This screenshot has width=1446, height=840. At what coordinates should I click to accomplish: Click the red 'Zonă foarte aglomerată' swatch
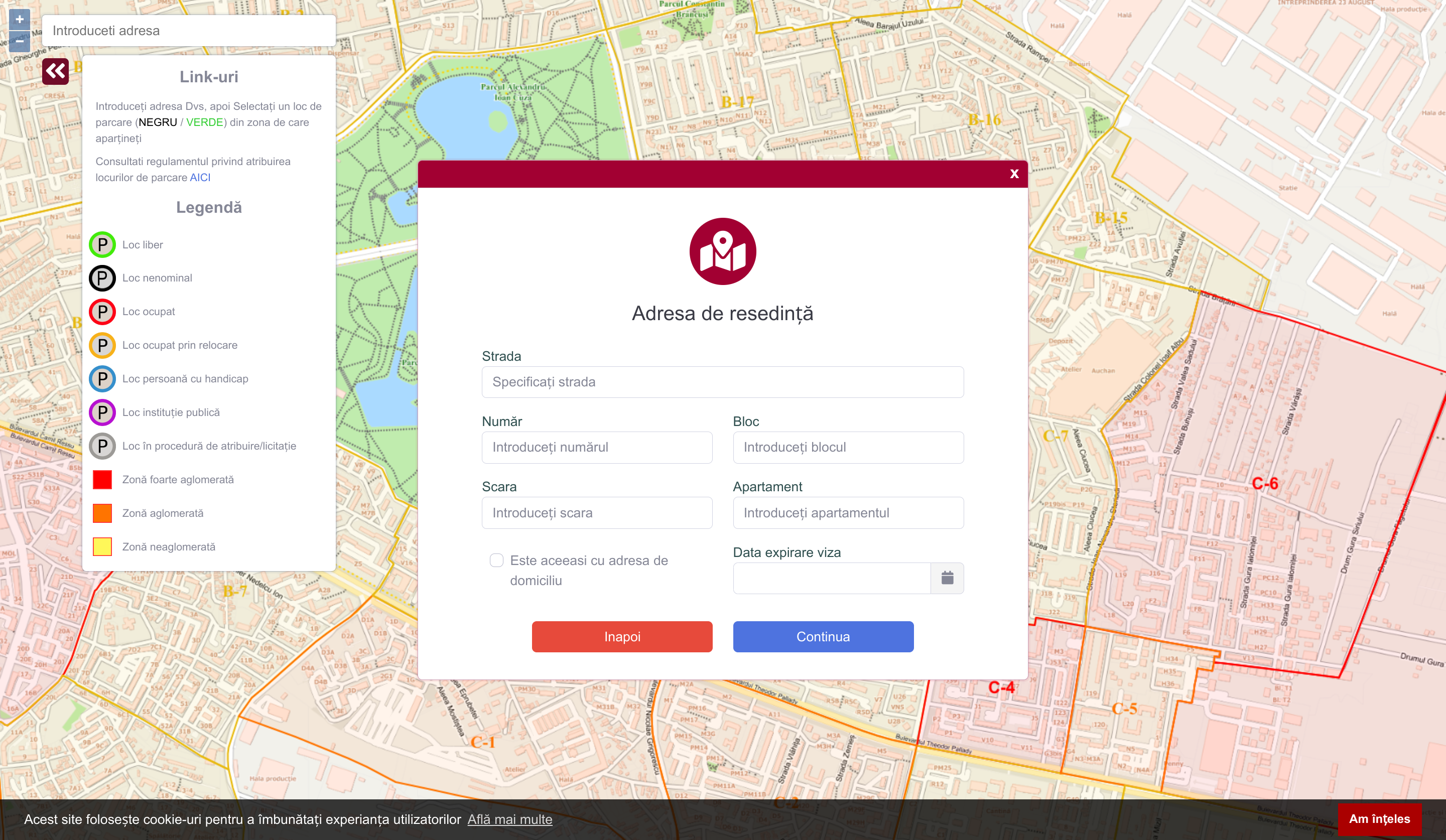[102, 480]
